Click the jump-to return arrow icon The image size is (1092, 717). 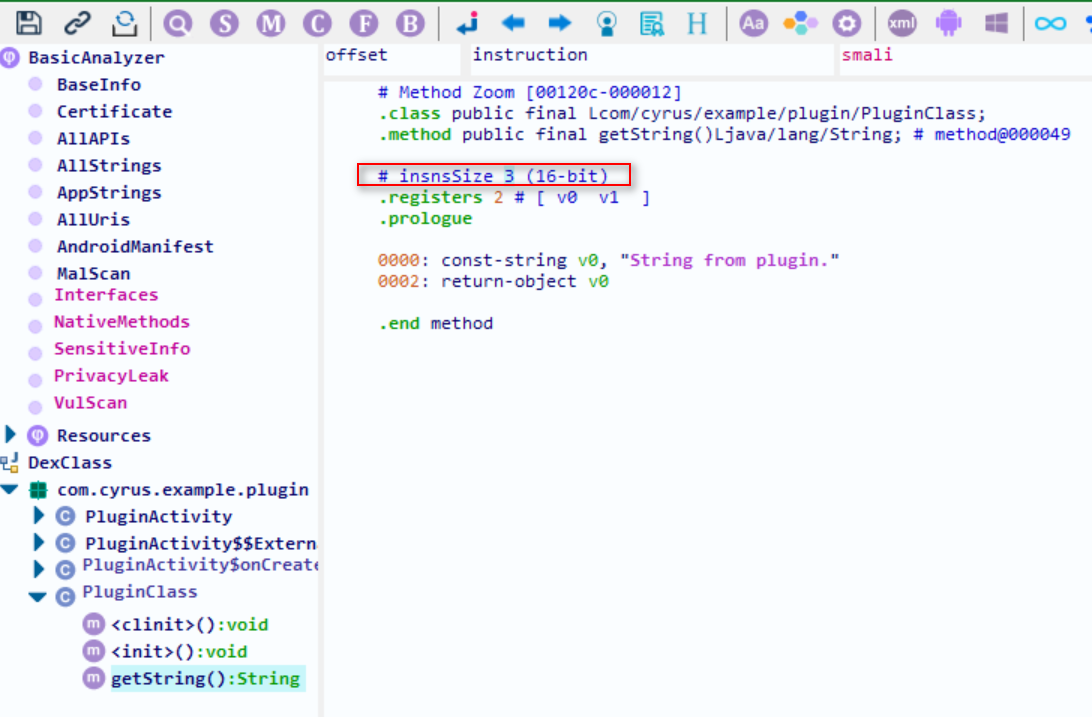click(467, 23)
